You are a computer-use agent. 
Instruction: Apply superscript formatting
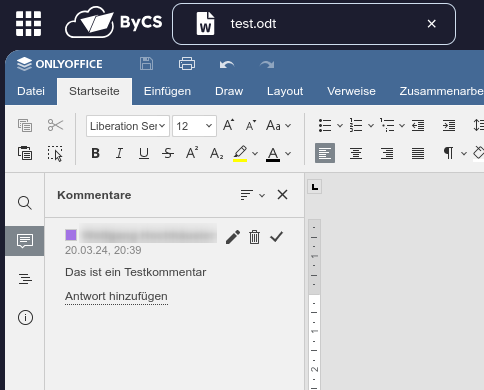click(192, 153)
